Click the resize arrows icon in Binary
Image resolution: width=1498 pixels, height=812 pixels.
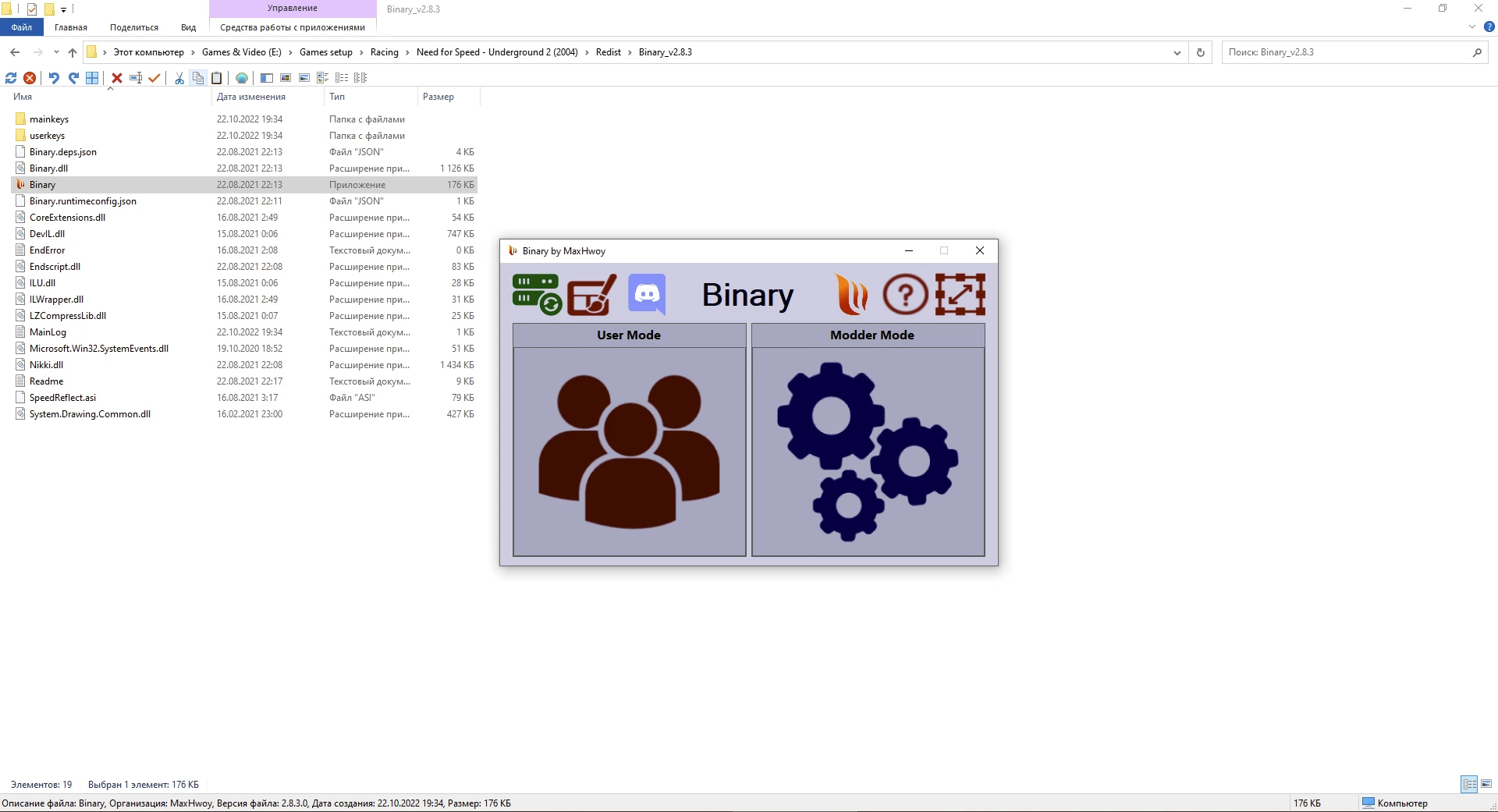[x=960, y=295]
